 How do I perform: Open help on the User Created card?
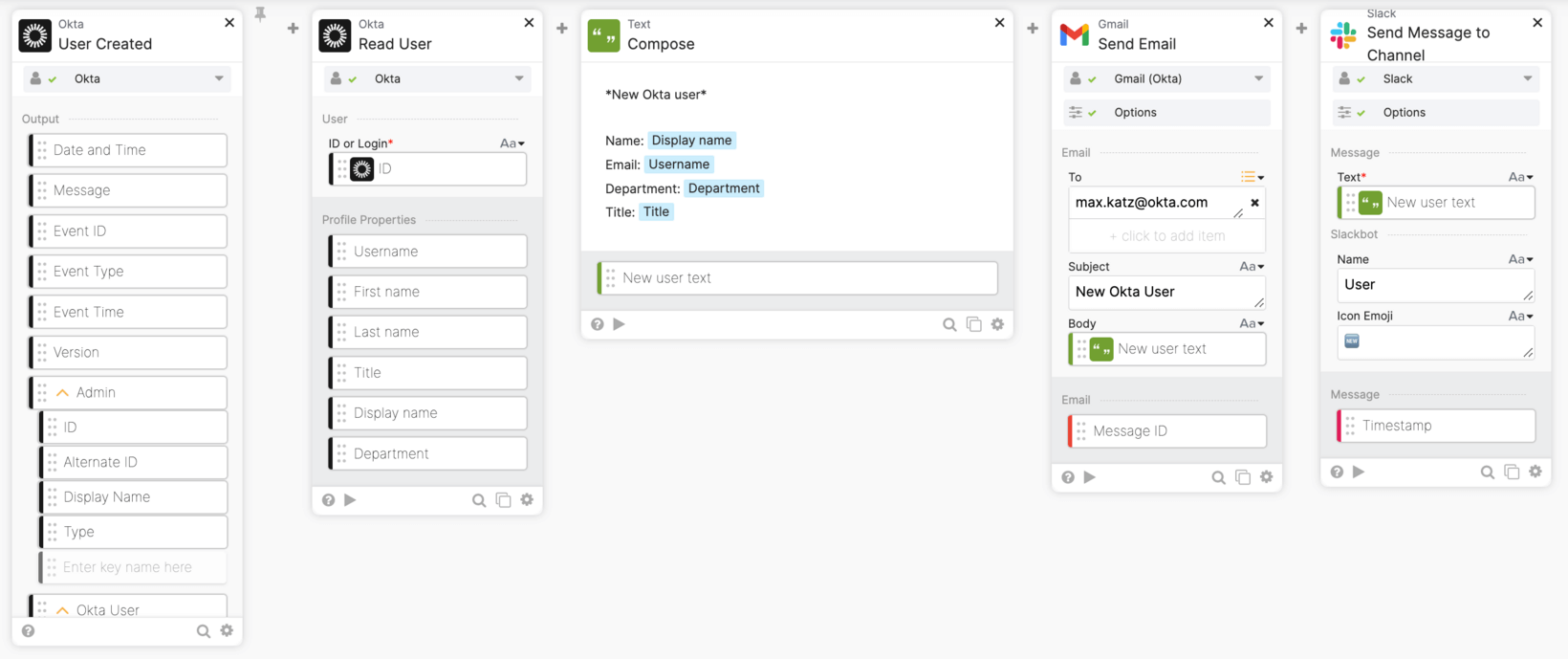coord(29,631)
